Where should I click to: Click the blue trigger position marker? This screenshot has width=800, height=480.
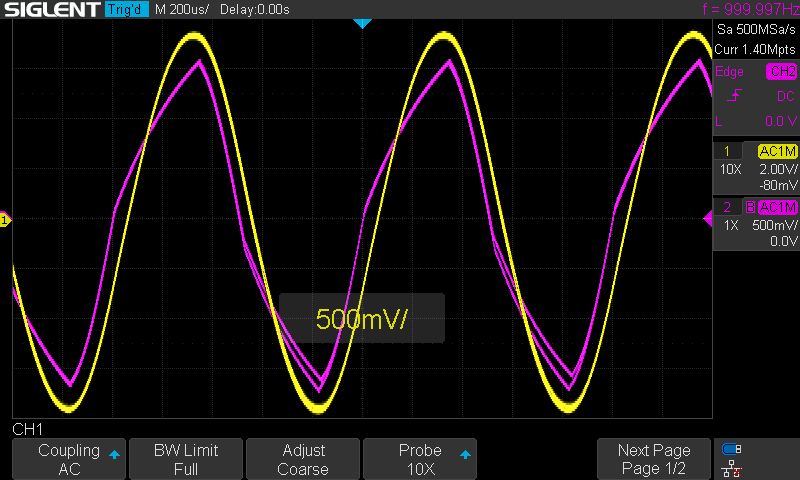362,23
